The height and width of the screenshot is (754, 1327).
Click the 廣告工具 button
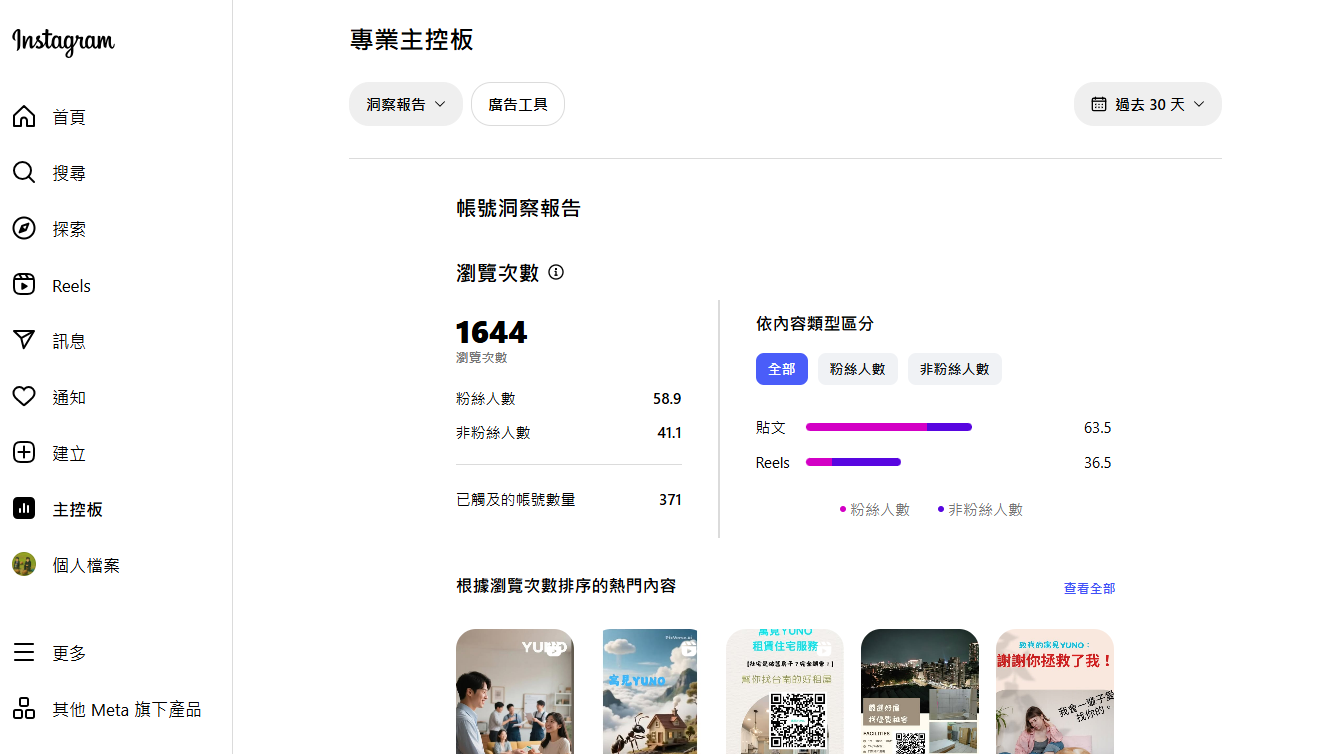click(517, 104)
